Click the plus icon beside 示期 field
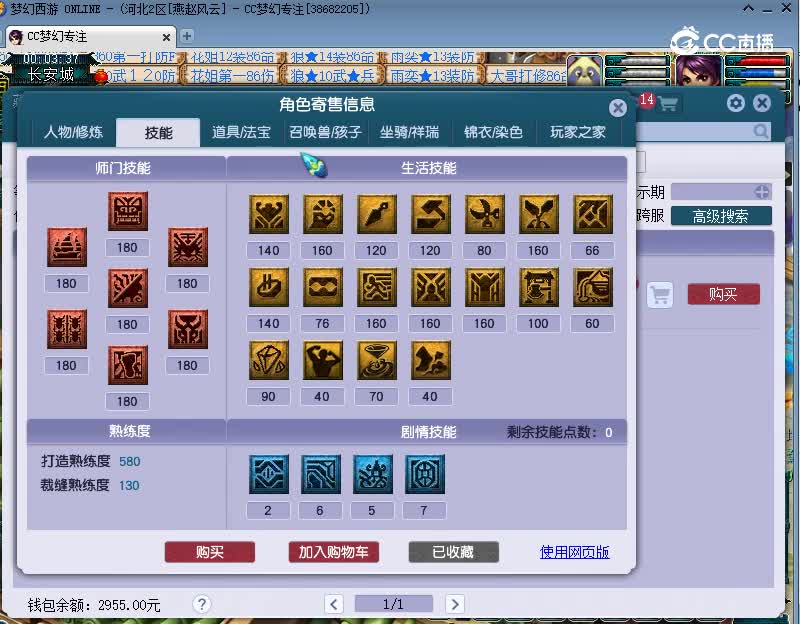The width and height of the screenshot is (800, 624). (x=762, y=192)
